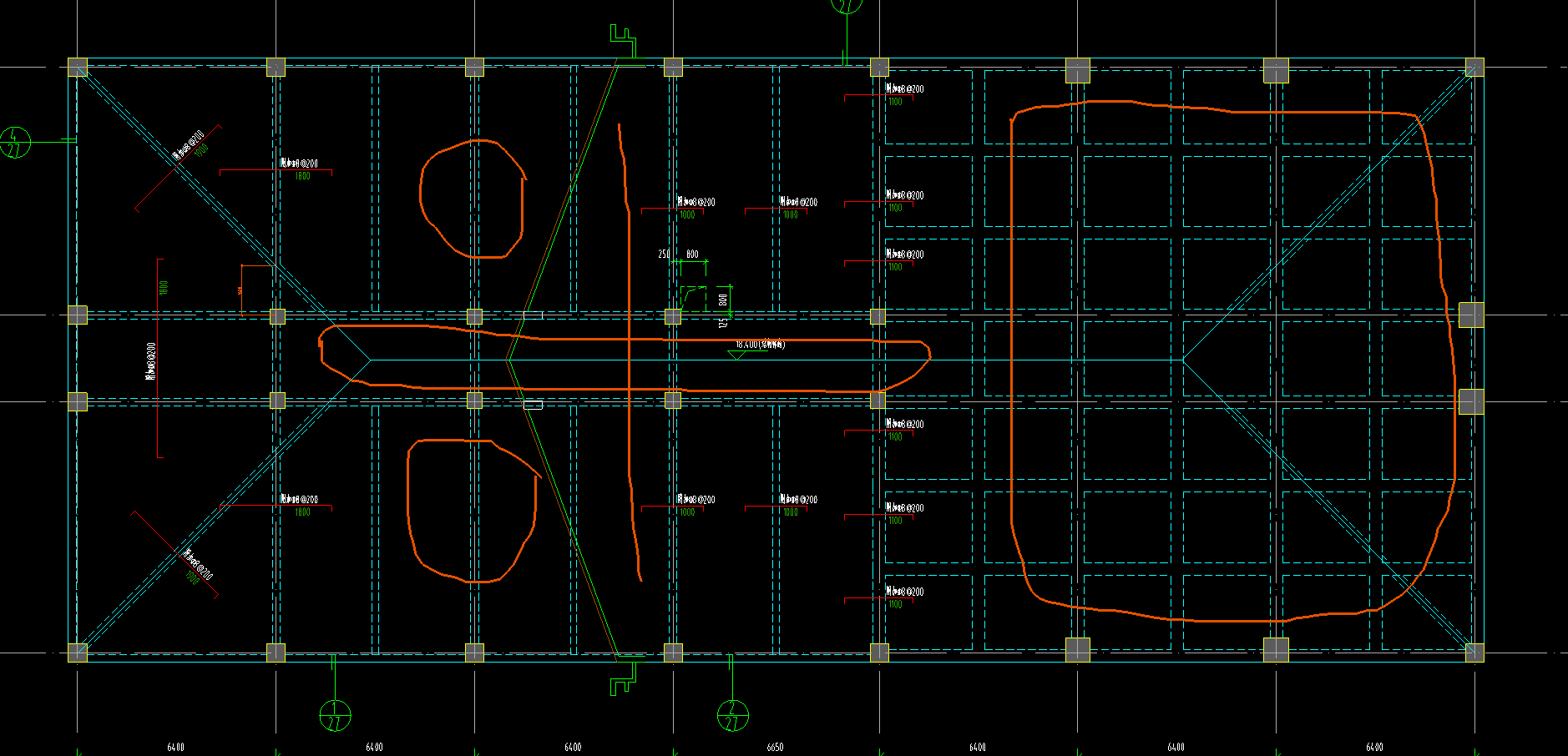Select the upper yellow column on right edge
Image resolution: width=1568 pixels, height=756 pixels.
pos(1471,315)
